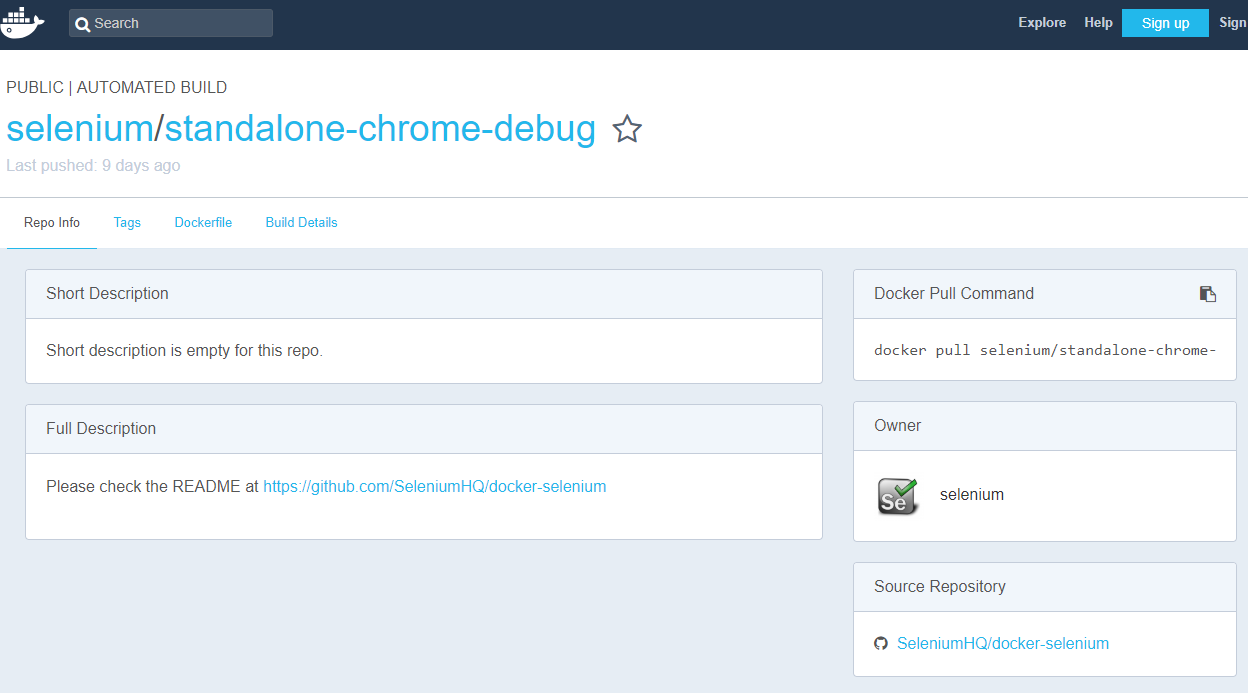Open the Dockerfile tab
1248x693 pixels.
[x=203, y=223]
